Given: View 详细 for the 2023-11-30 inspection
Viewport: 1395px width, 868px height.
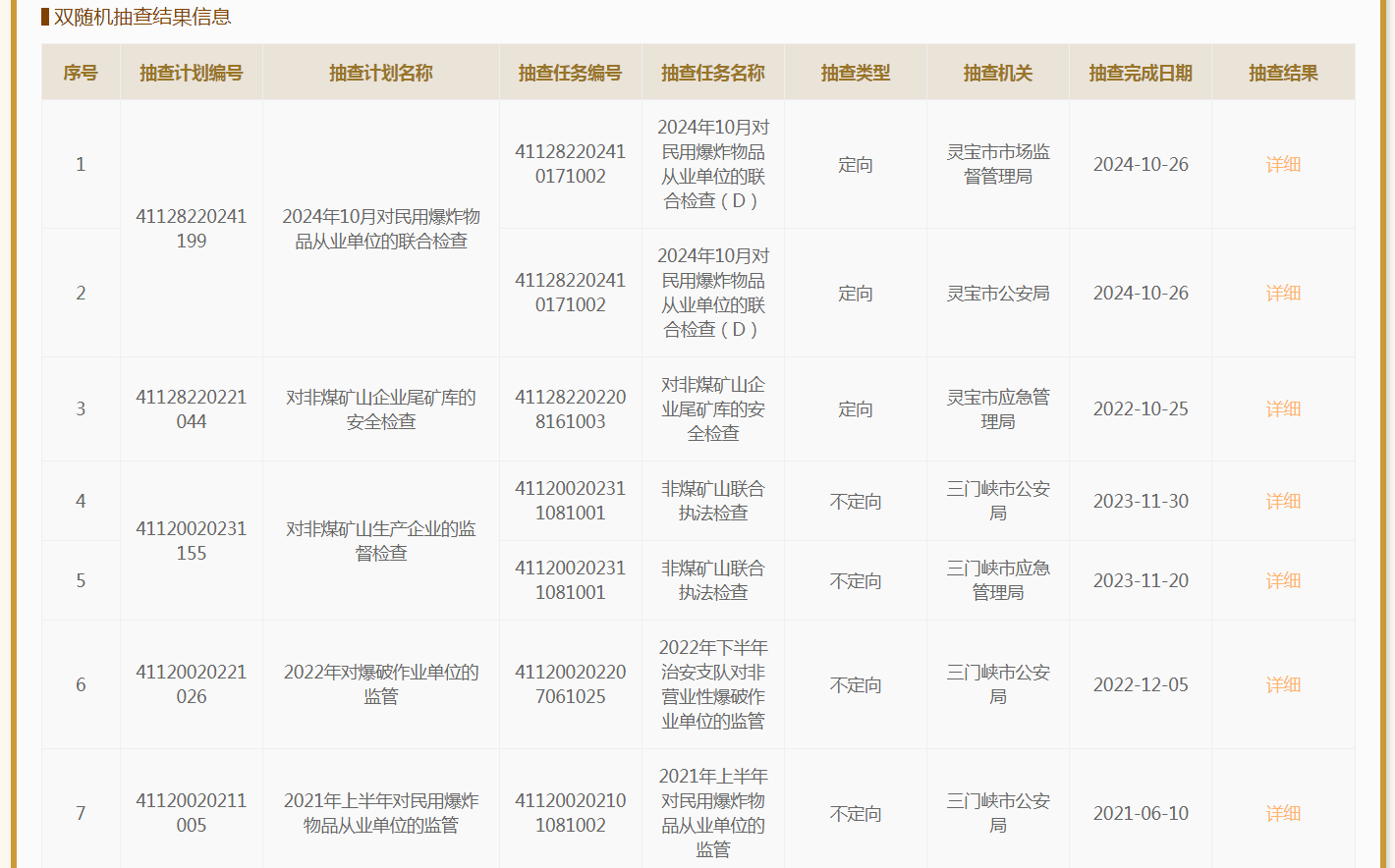Looking at the screenshot, I should point(1283,501).
